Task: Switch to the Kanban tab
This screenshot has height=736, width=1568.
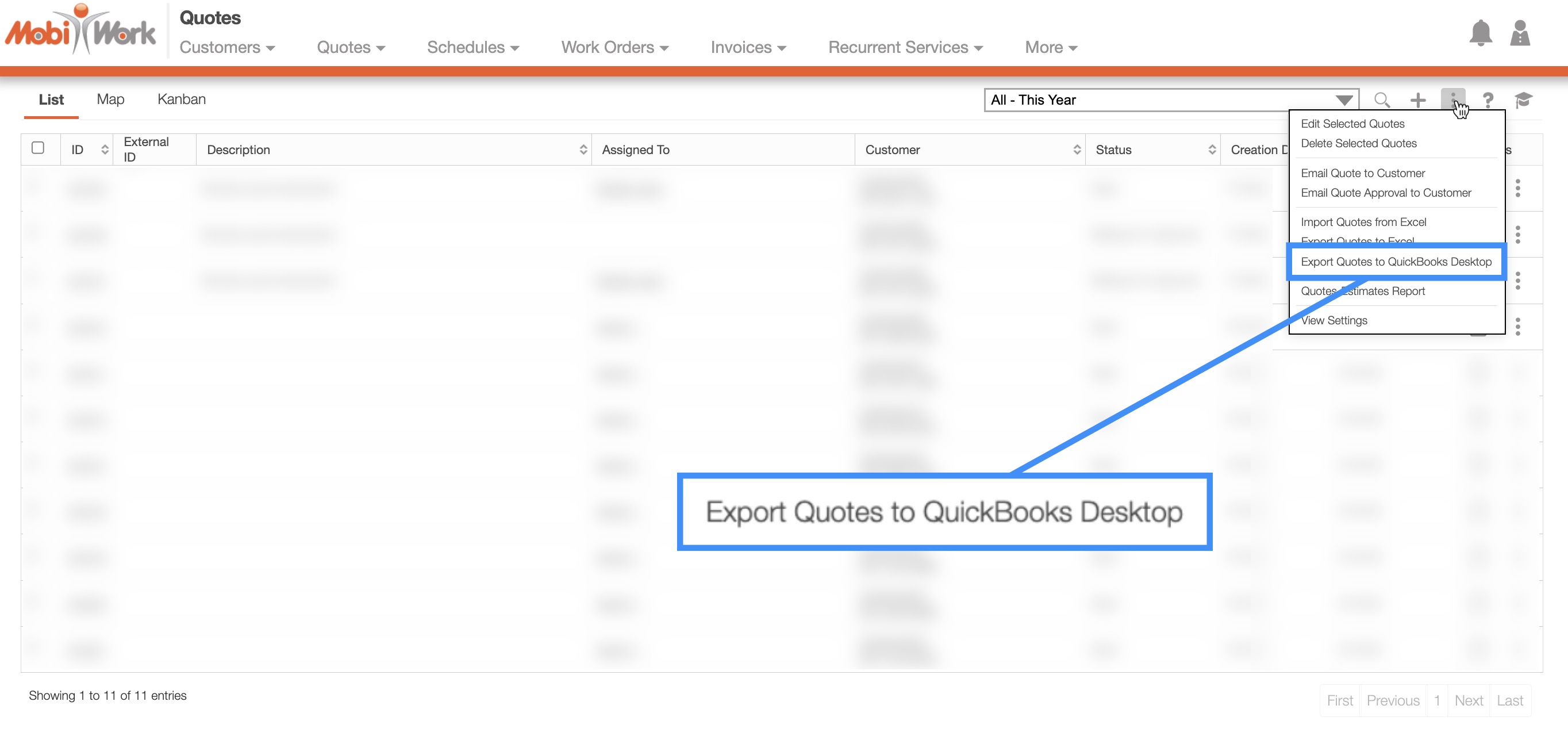Action: point(182,99)
